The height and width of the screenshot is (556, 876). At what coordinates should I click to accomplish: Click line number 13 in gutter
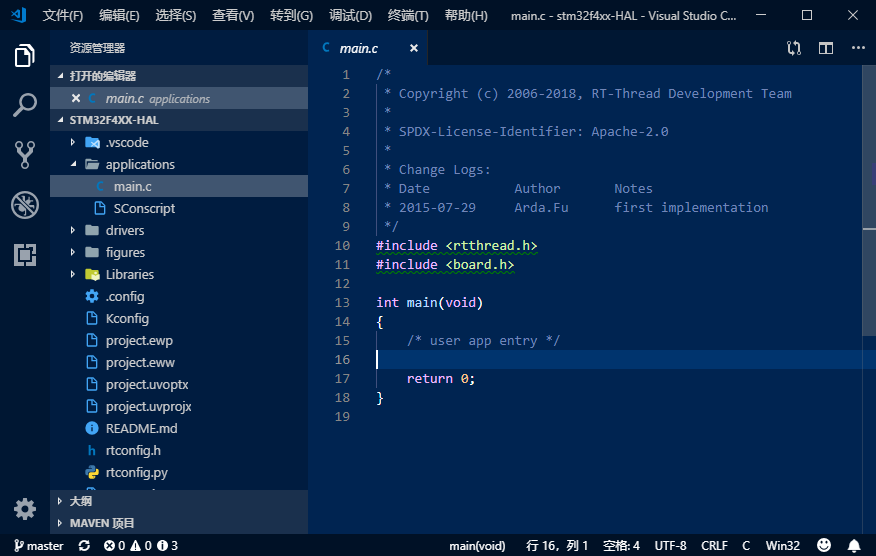[x=342, y=303]
